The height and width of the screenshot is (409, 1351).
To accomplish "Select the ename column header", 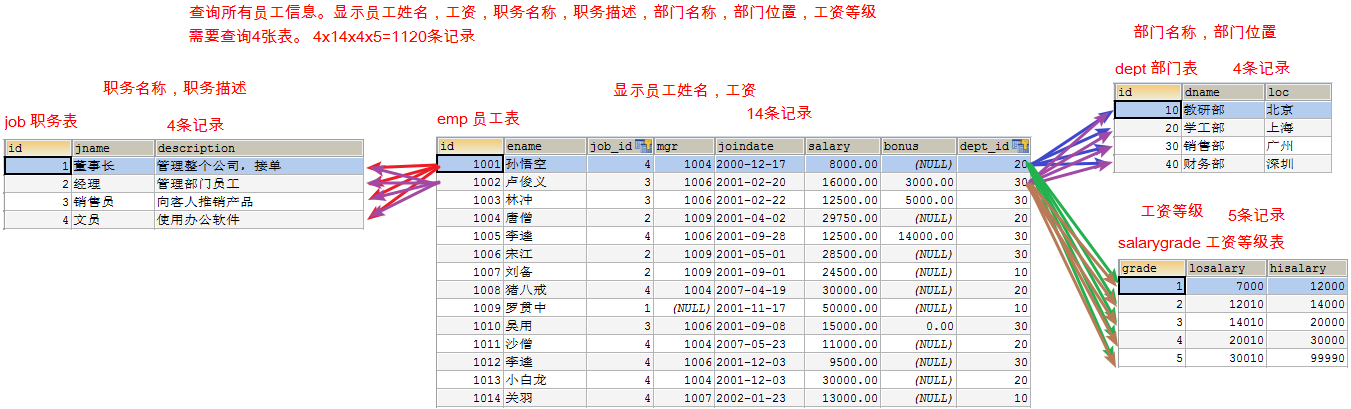I will 544,146.
